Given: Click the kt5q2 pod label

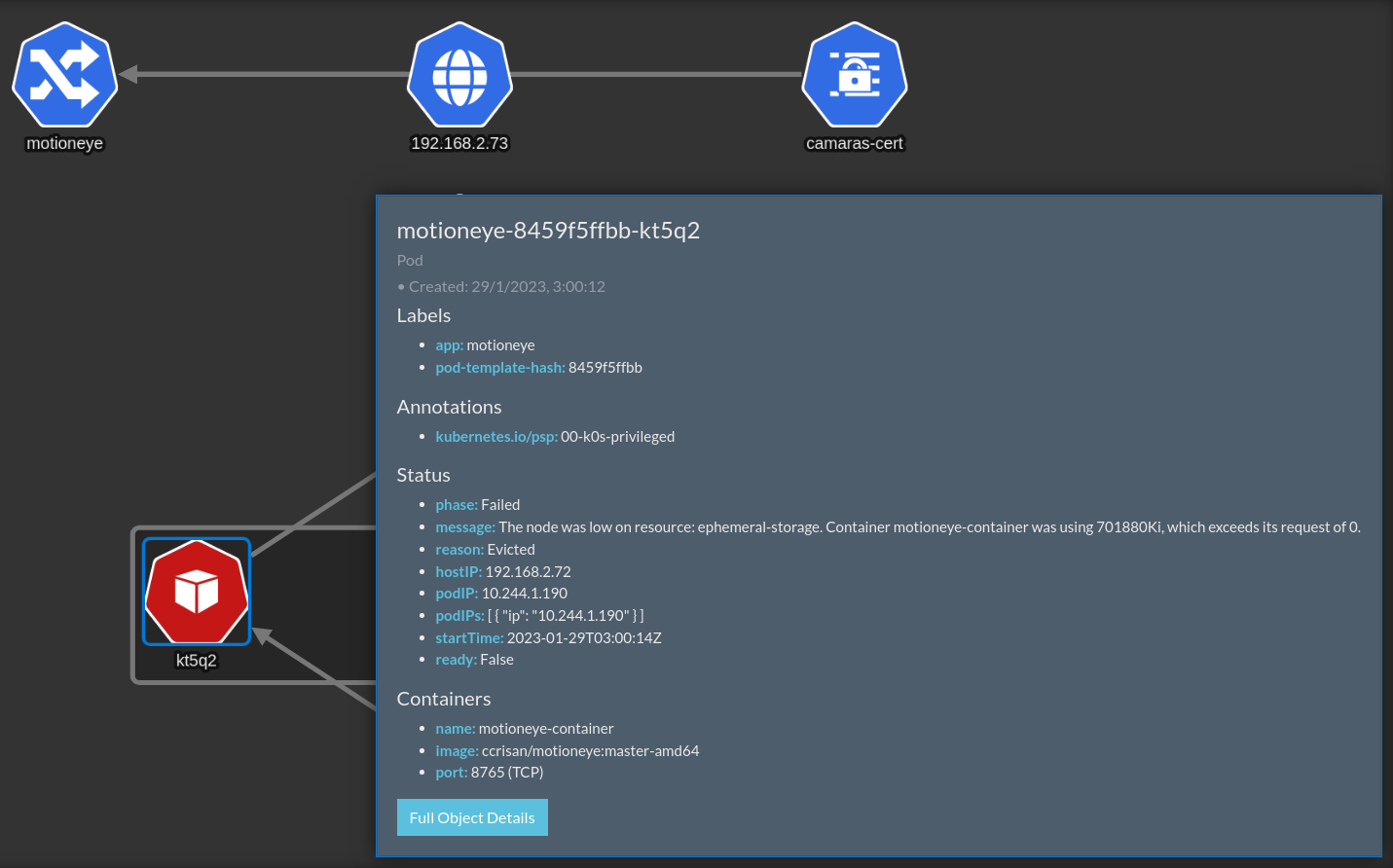Looking at the screenshot, I should tap(197, 660).
